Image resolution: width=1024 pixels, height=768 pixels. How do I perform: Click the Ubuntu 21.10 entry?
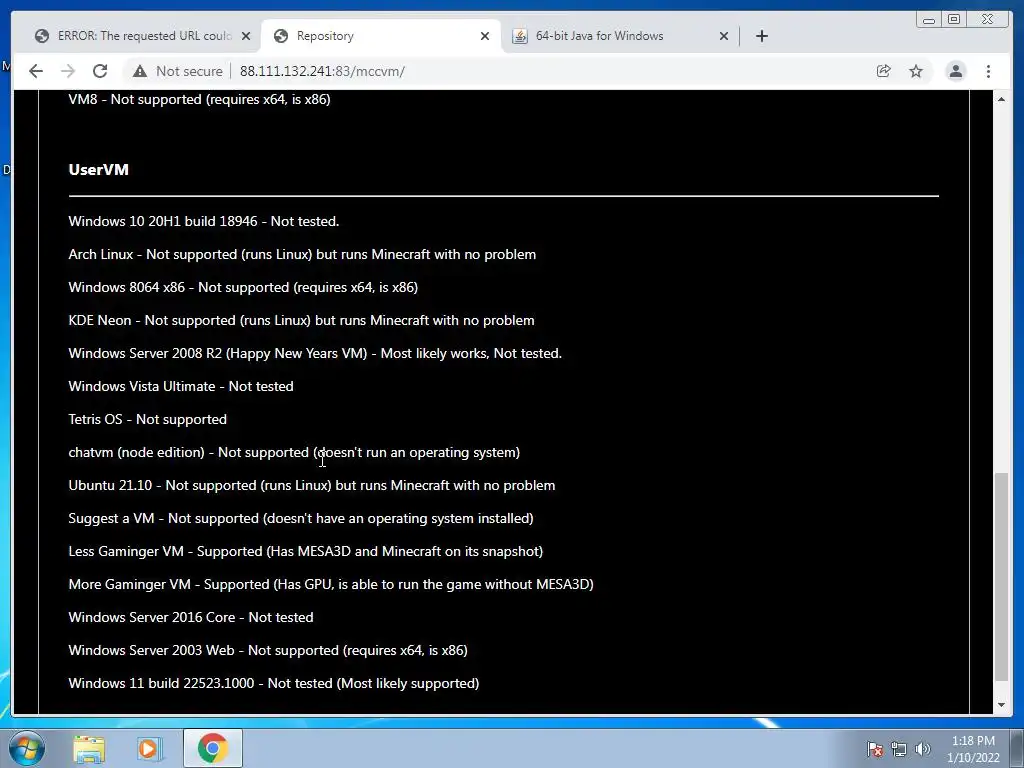[312, 485]
